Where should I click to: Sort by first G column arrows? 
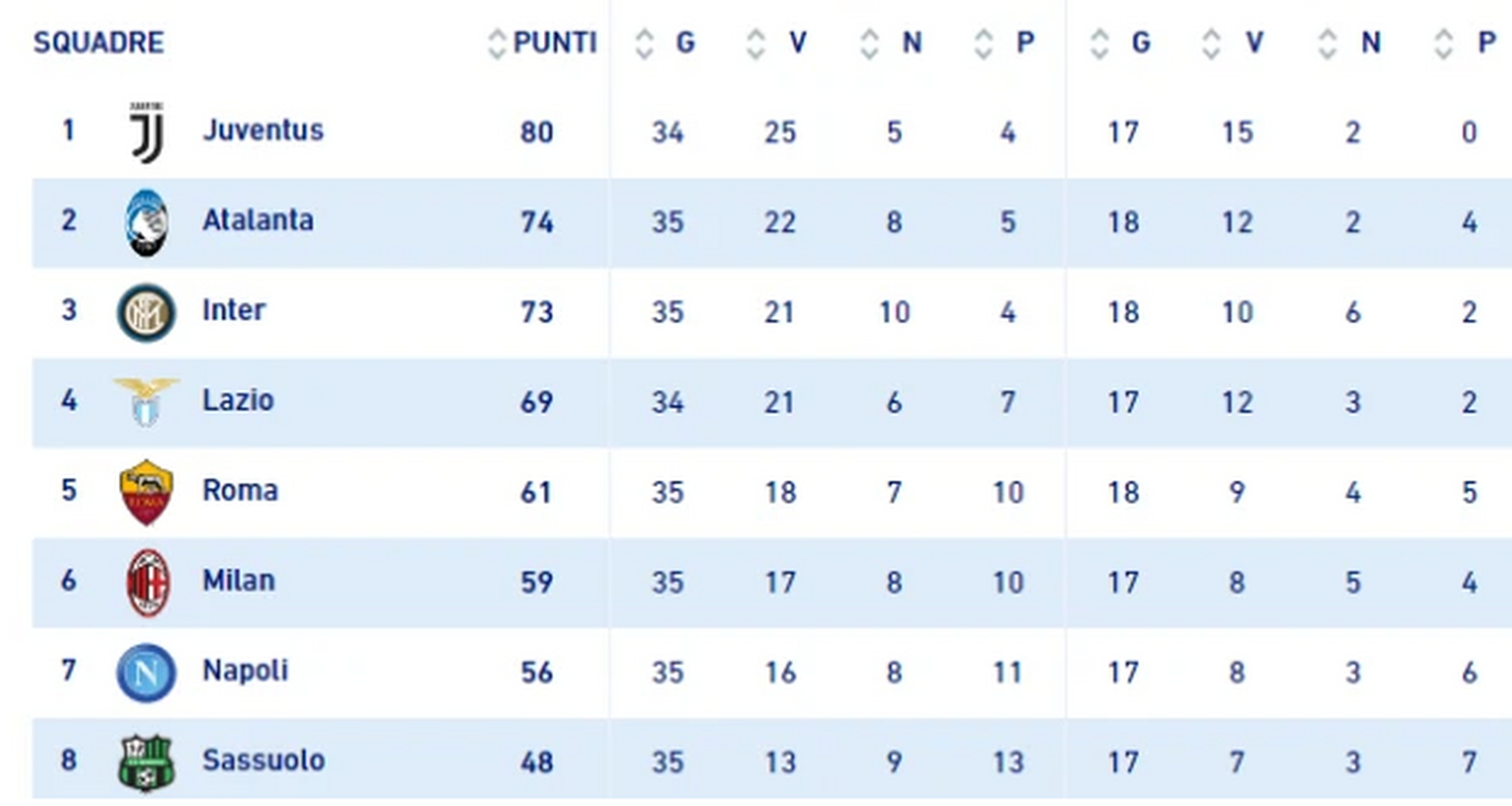click(644, 44)
